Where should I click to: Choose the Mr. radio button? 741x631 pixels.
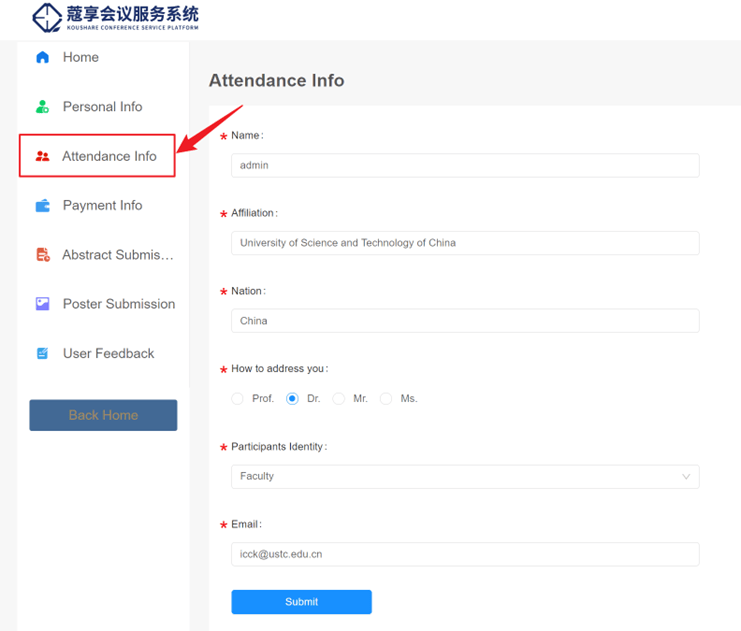pos(339,399)
